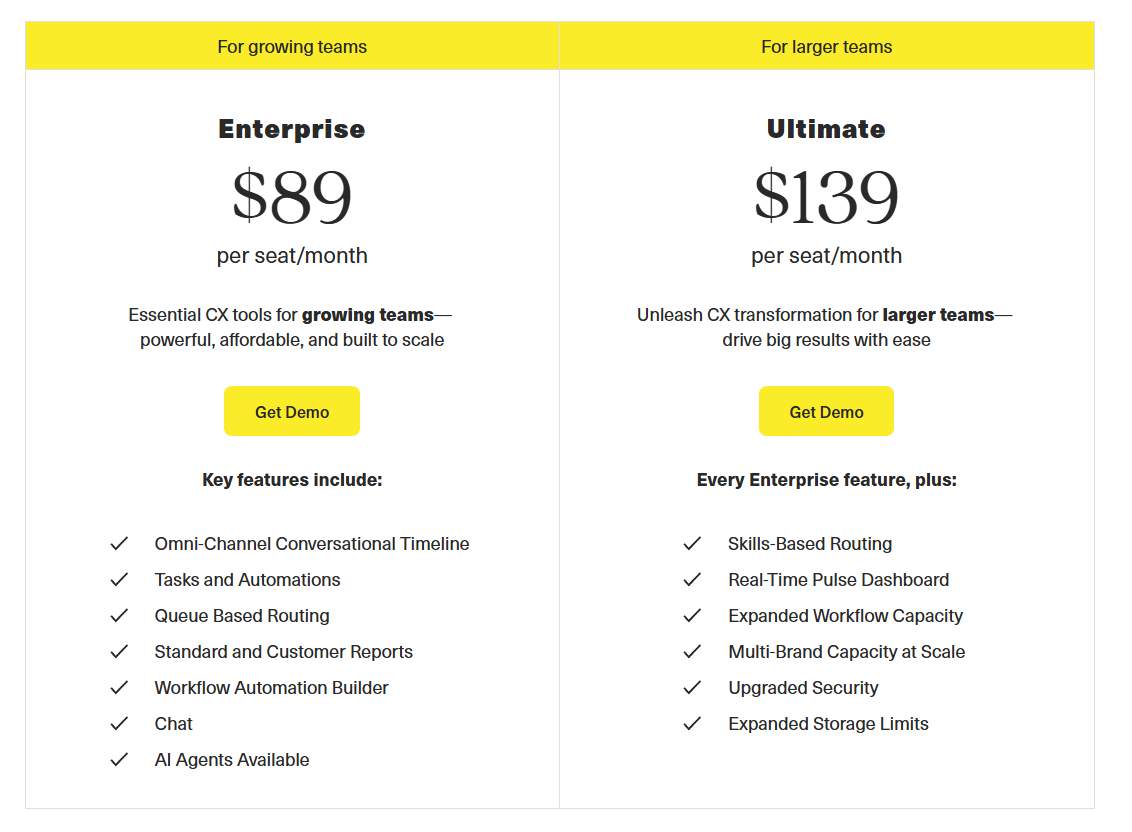
Task: Select the For growing teams banner
Action: click(x=292, y=46)
